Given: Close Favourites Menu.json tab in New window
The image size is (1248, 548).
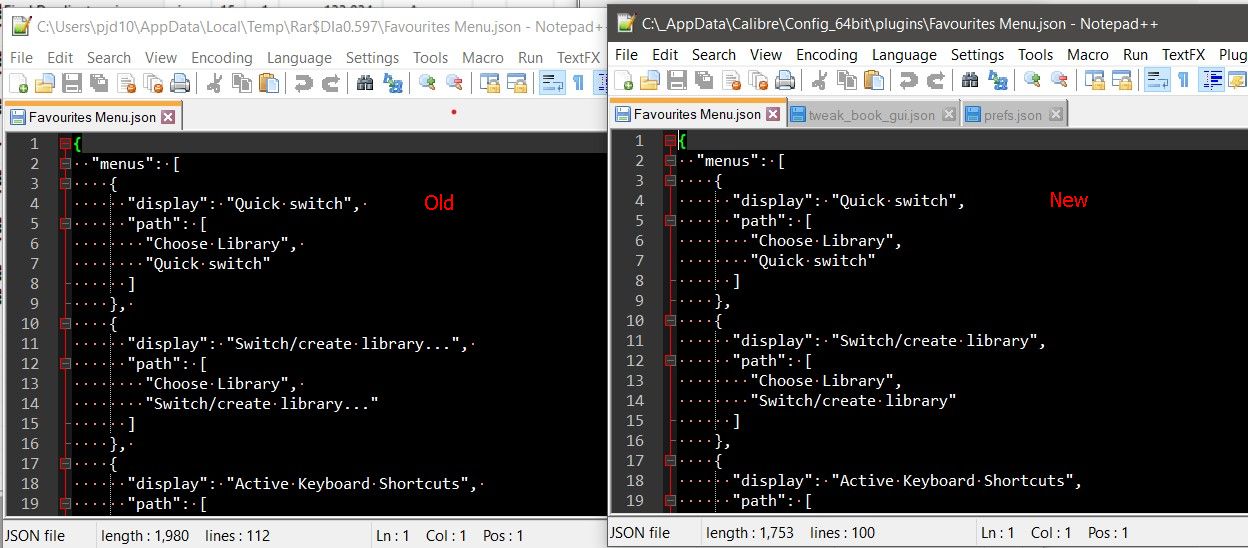Looking at the screenshot, I should point(773,114).
